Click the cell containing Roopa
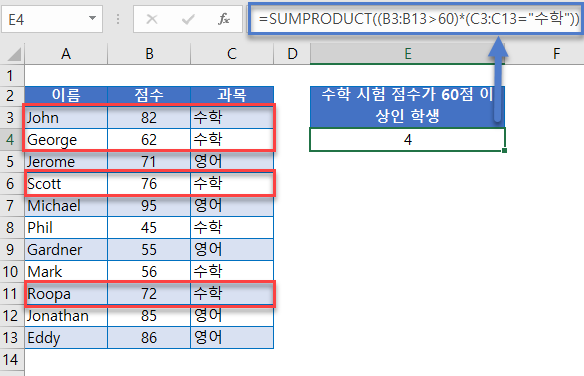The width and height of the screenshot is (584, 376). 66,294
